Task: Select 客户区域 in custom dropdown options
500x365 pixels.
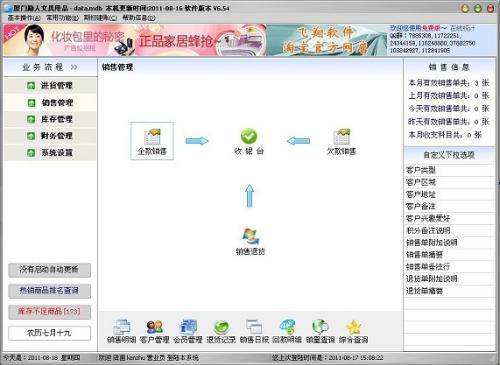Action: [x=449, y=182]
